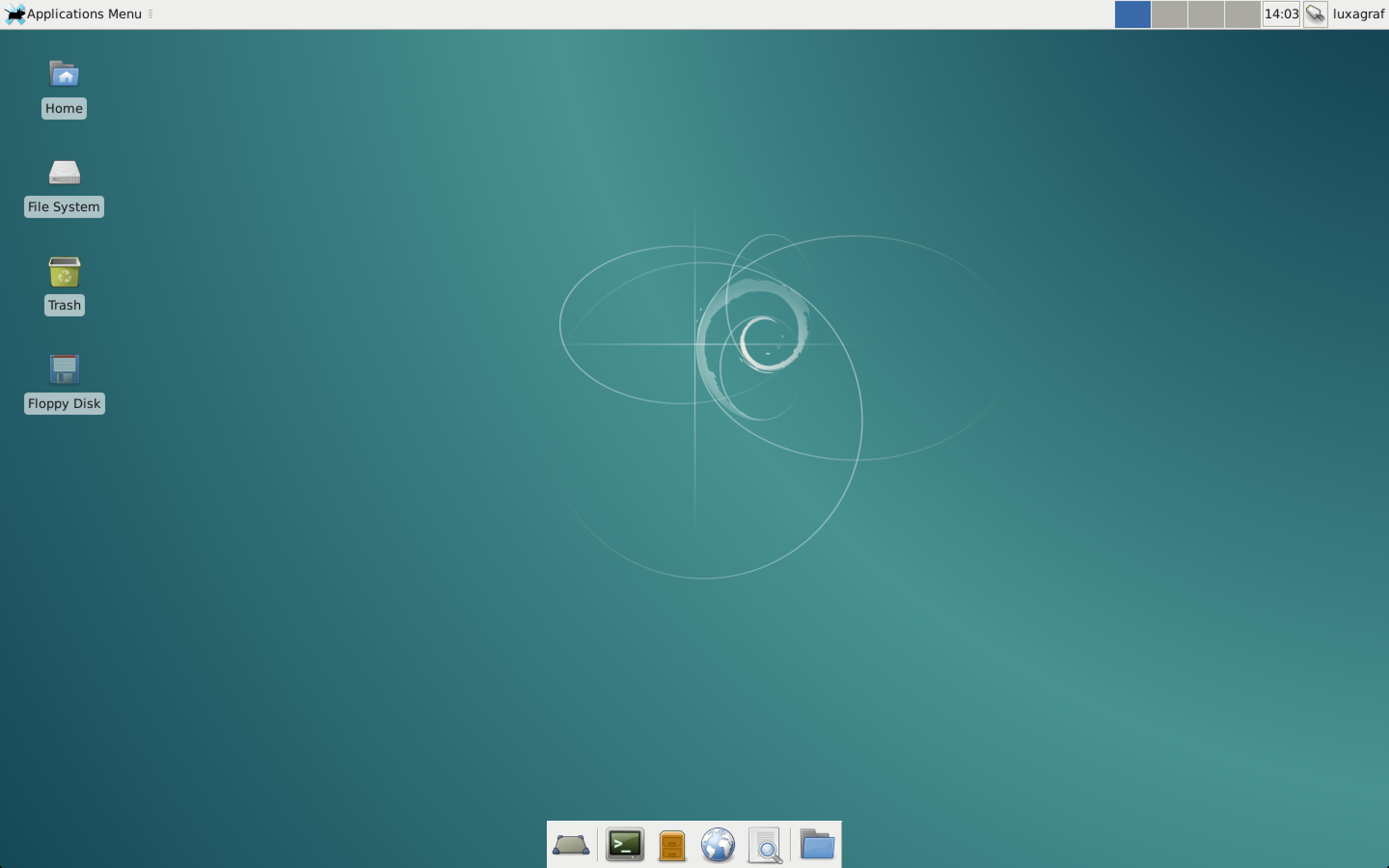
Task: Select the magnifier/search tool in dock
Action: (767, 843)
